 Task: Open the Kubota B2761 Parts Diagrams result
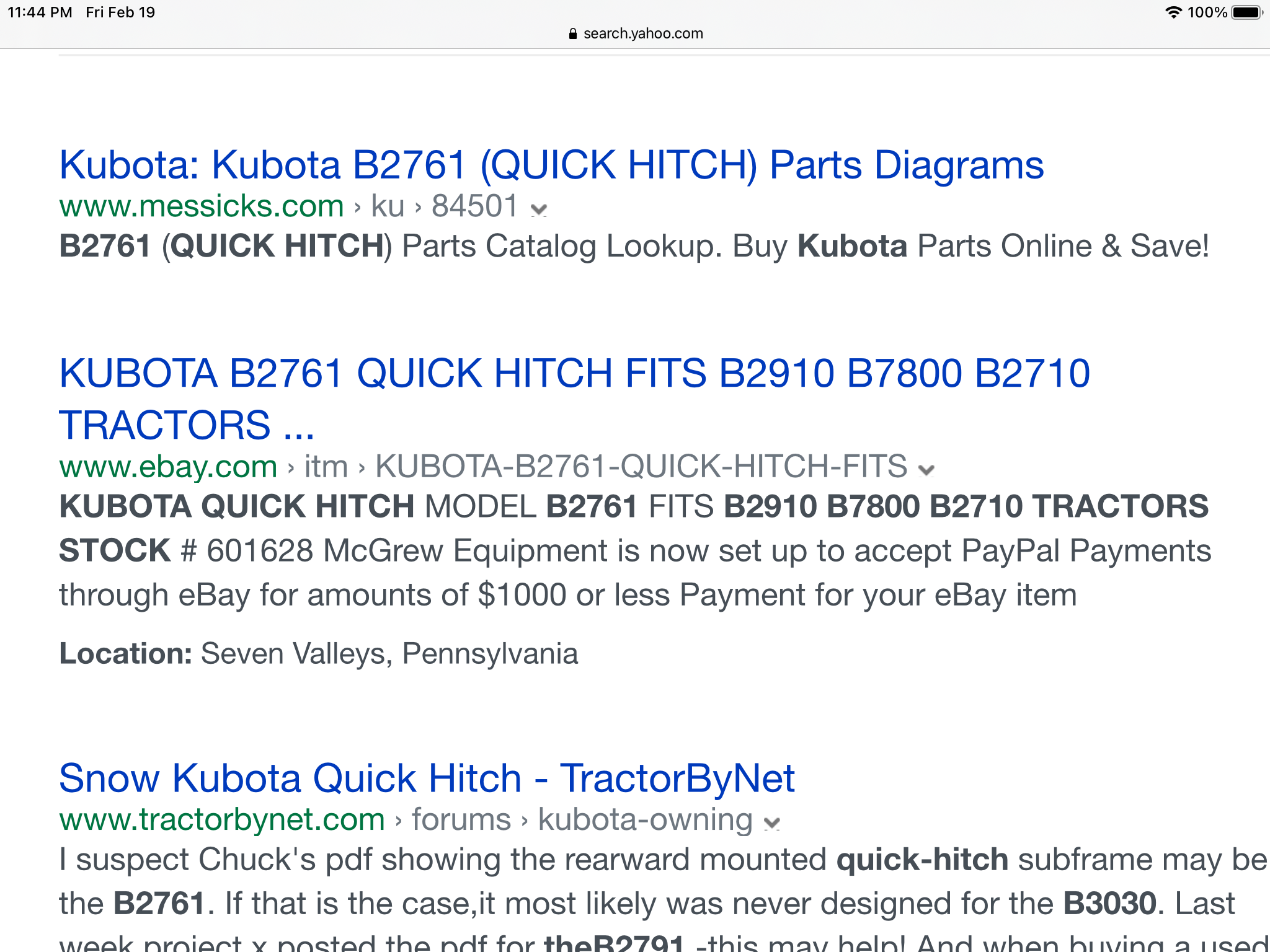(x=551, y=165)
